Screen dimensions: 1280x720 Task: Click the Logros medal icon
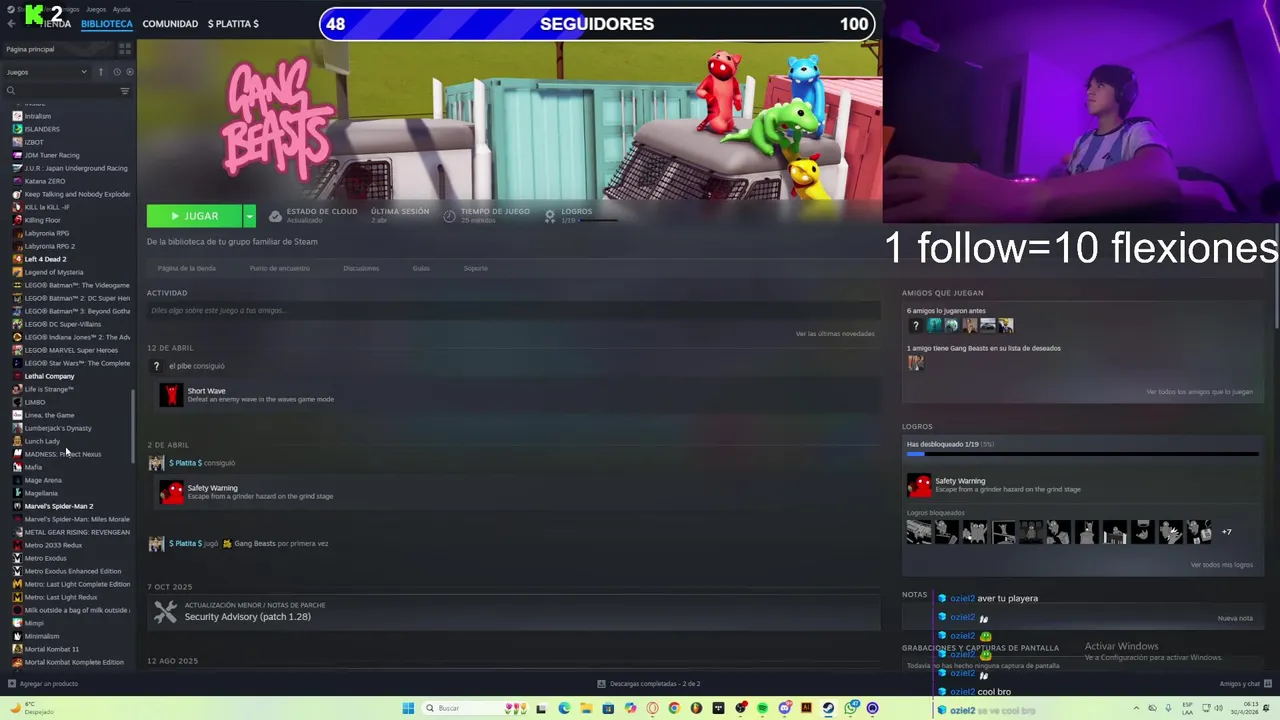tap(550, 216)
